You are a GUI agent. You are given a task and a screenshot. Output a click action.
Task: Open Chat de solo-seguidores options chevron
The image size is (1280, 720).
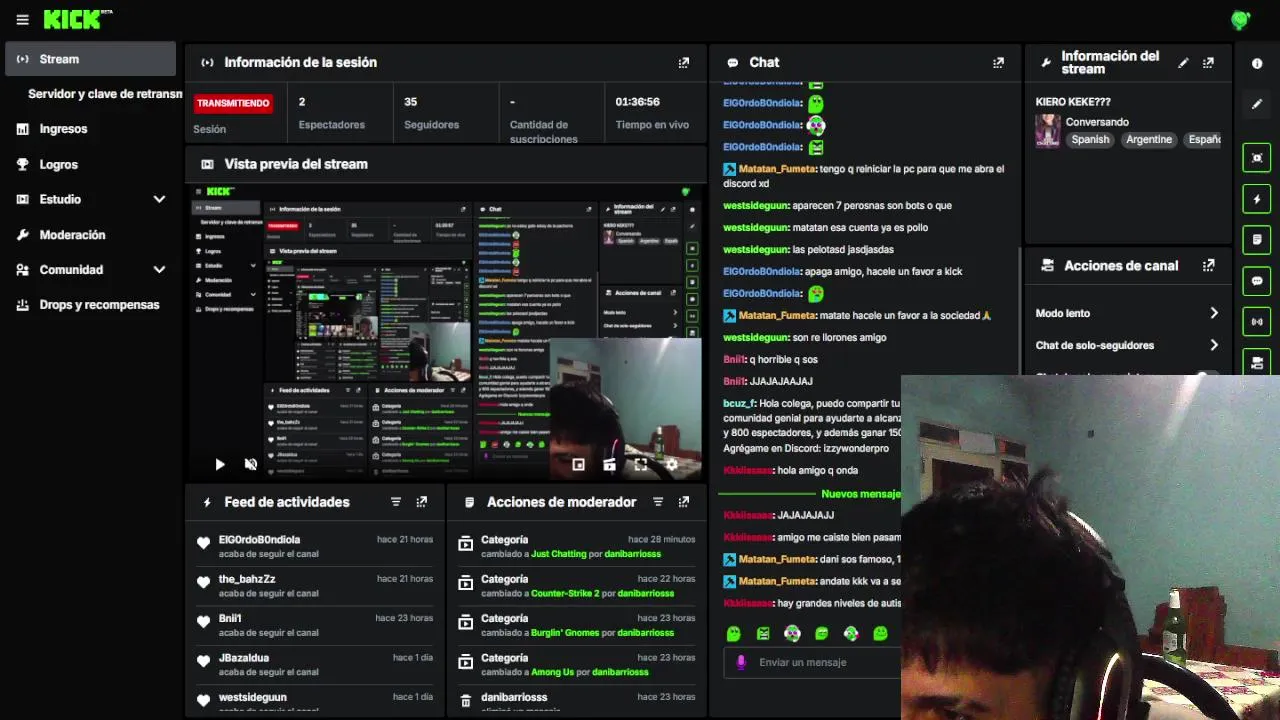click(1214, 345)
